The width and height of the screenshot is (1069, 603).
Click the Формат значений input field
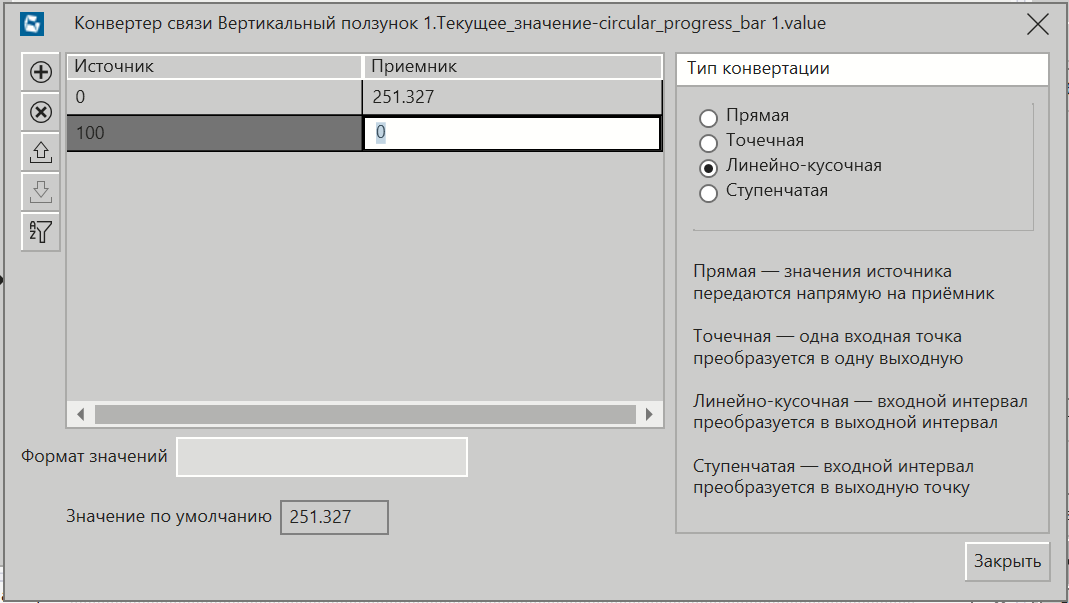point(321,456)
